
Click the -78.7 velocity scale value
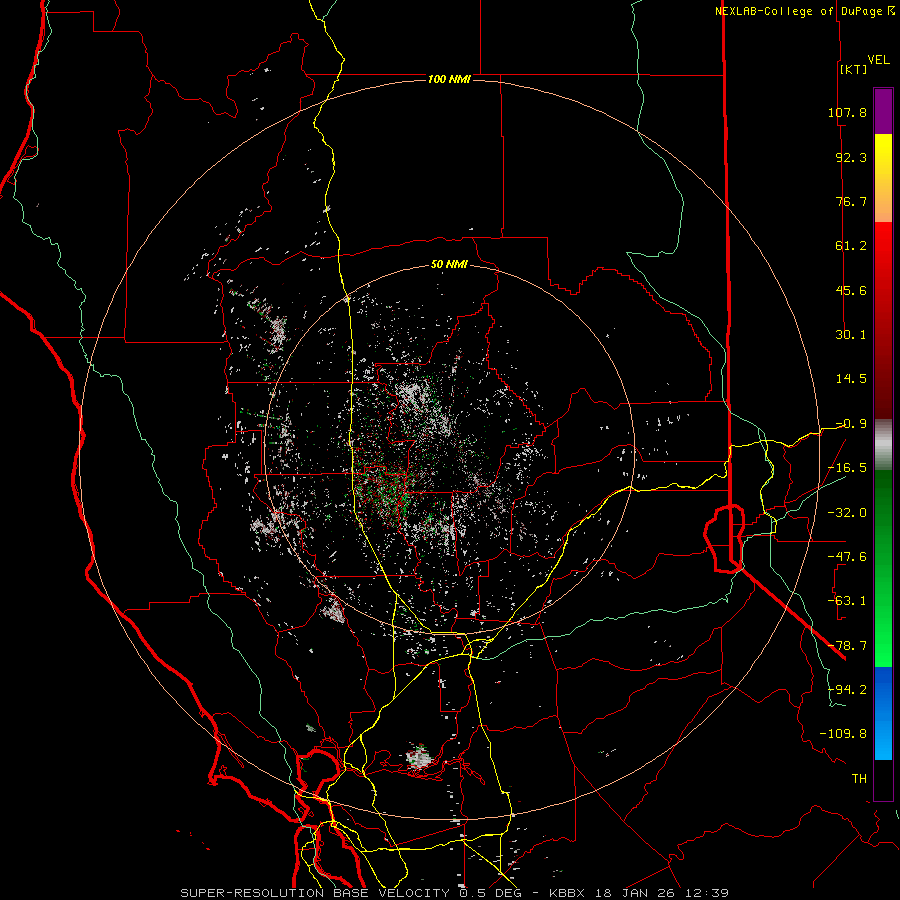(x=847, y=646)
